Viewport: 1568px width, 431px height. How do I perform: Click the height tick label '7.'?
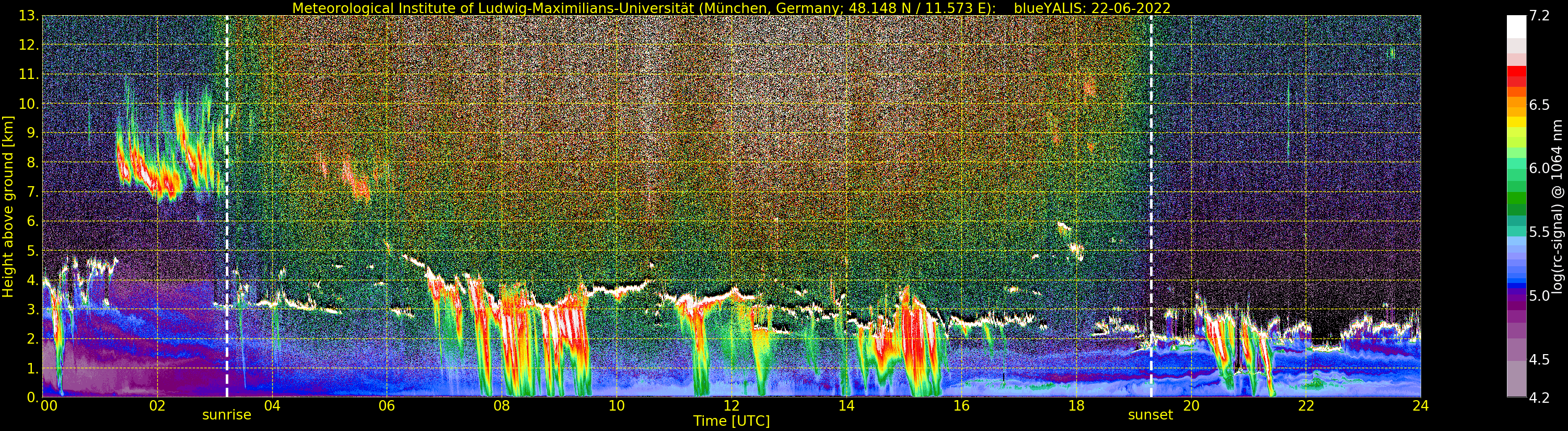pyautogui.click(x=32, y=192)
